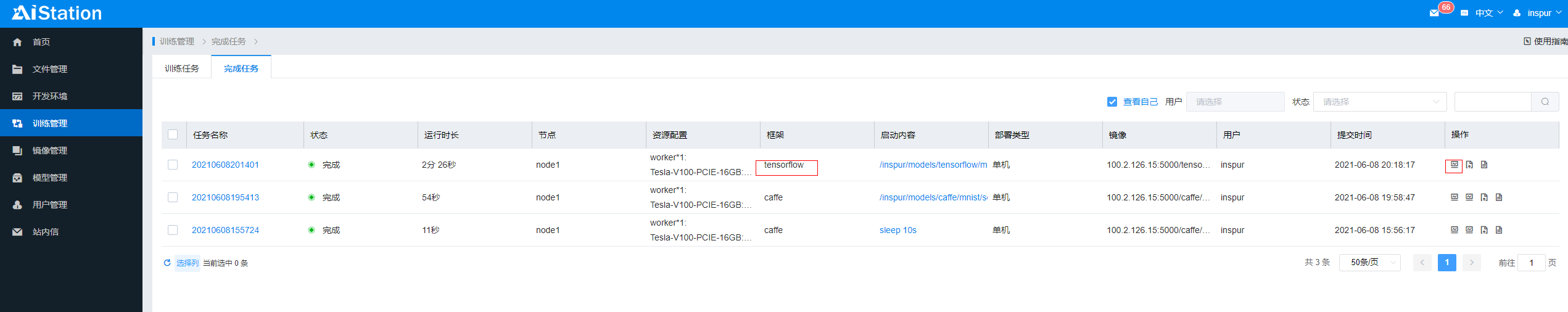Click the page jump number input field
The width and height of the screenshot is (1568, 312).
point(1530,263)
